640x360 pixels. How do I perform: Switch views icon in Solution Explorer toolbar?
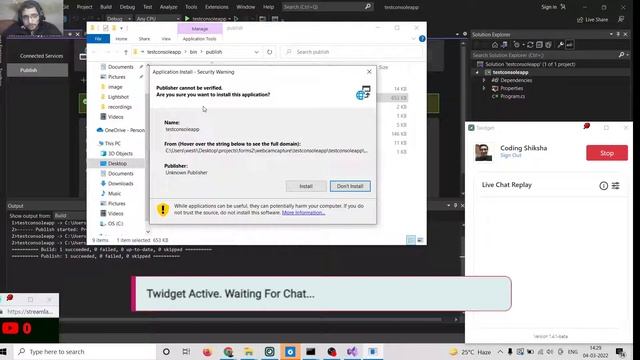tap(504, 45)
